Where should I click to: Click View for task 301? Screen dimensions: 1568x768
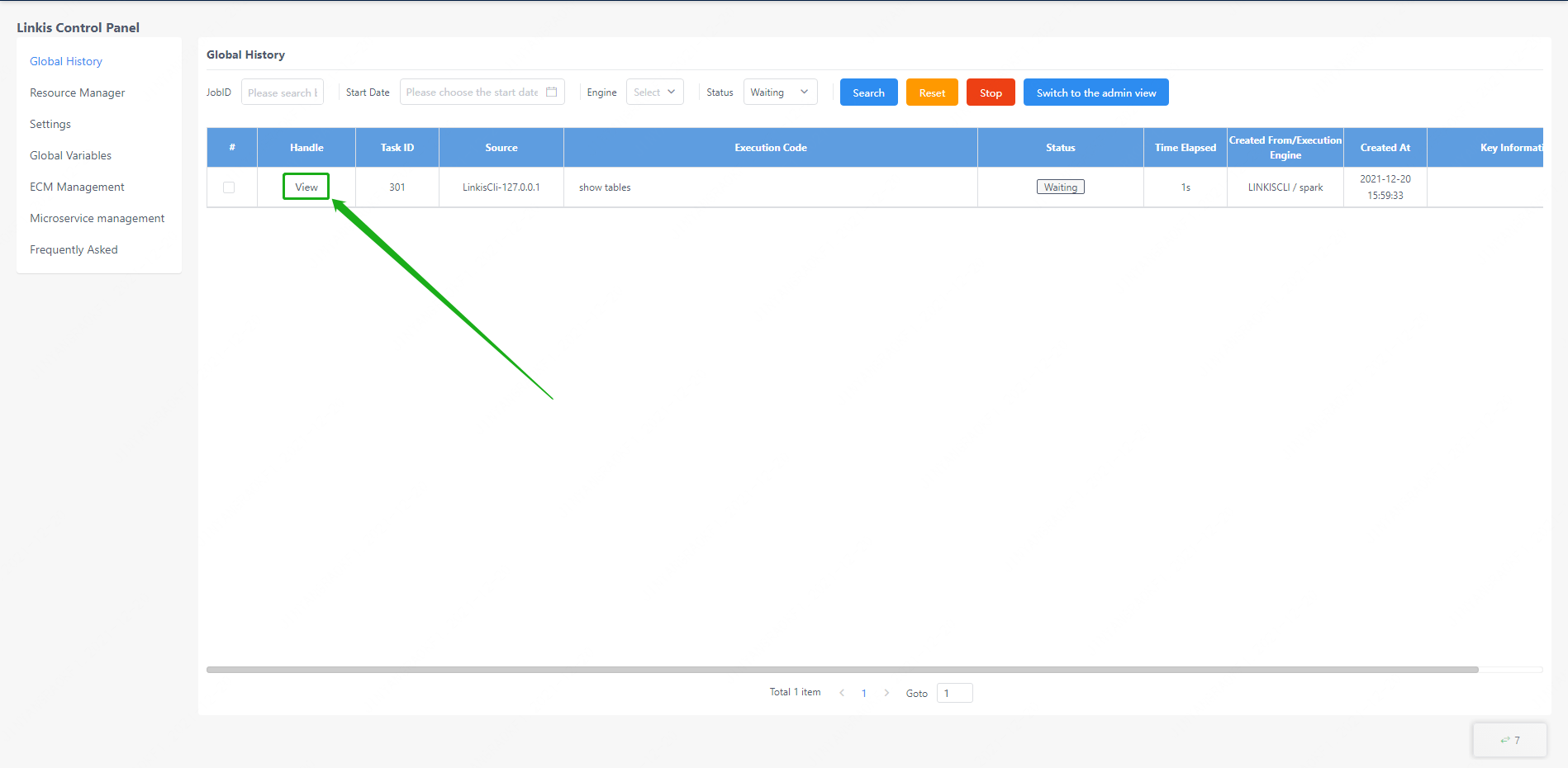pos(306,187)
